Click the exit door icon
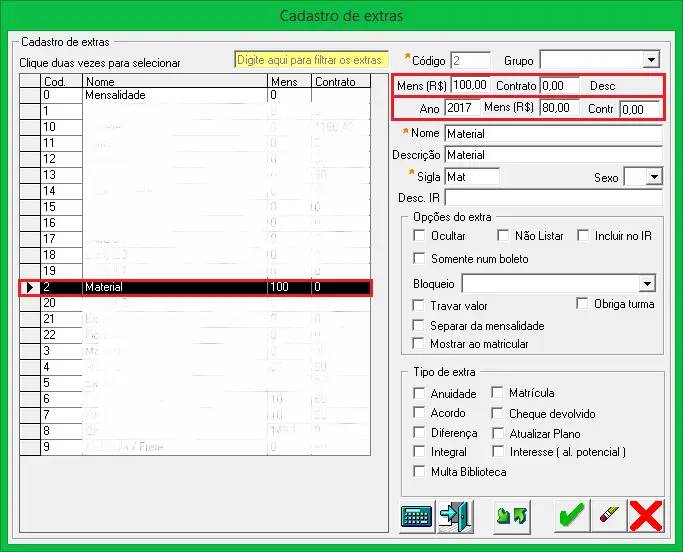This screenshot has height=552, width=683. coord(454,516)
